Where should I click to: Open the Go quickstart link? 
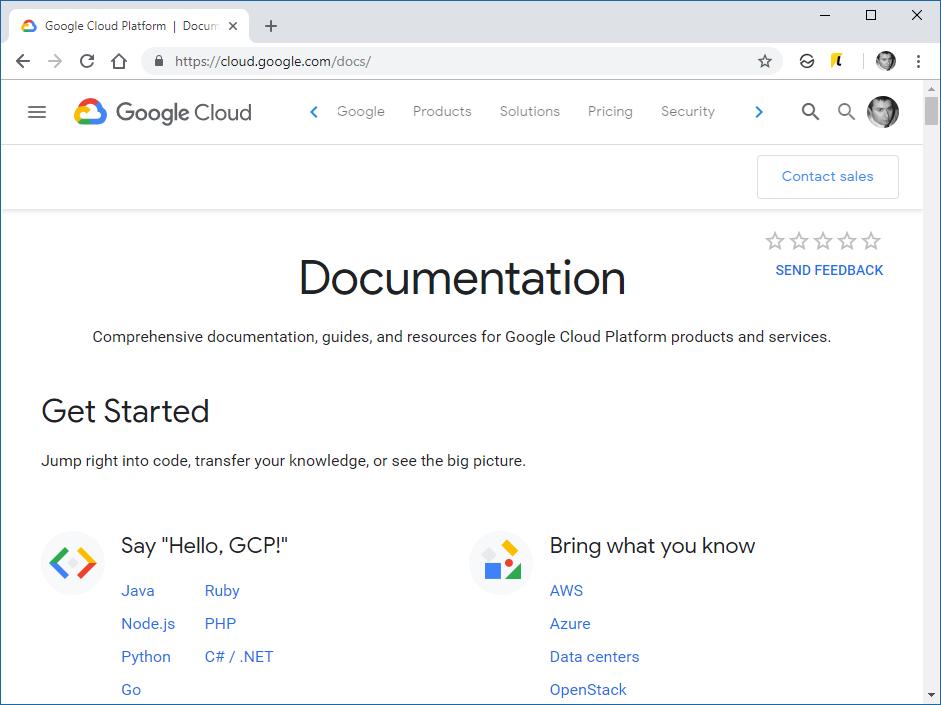tap(131, 690)
